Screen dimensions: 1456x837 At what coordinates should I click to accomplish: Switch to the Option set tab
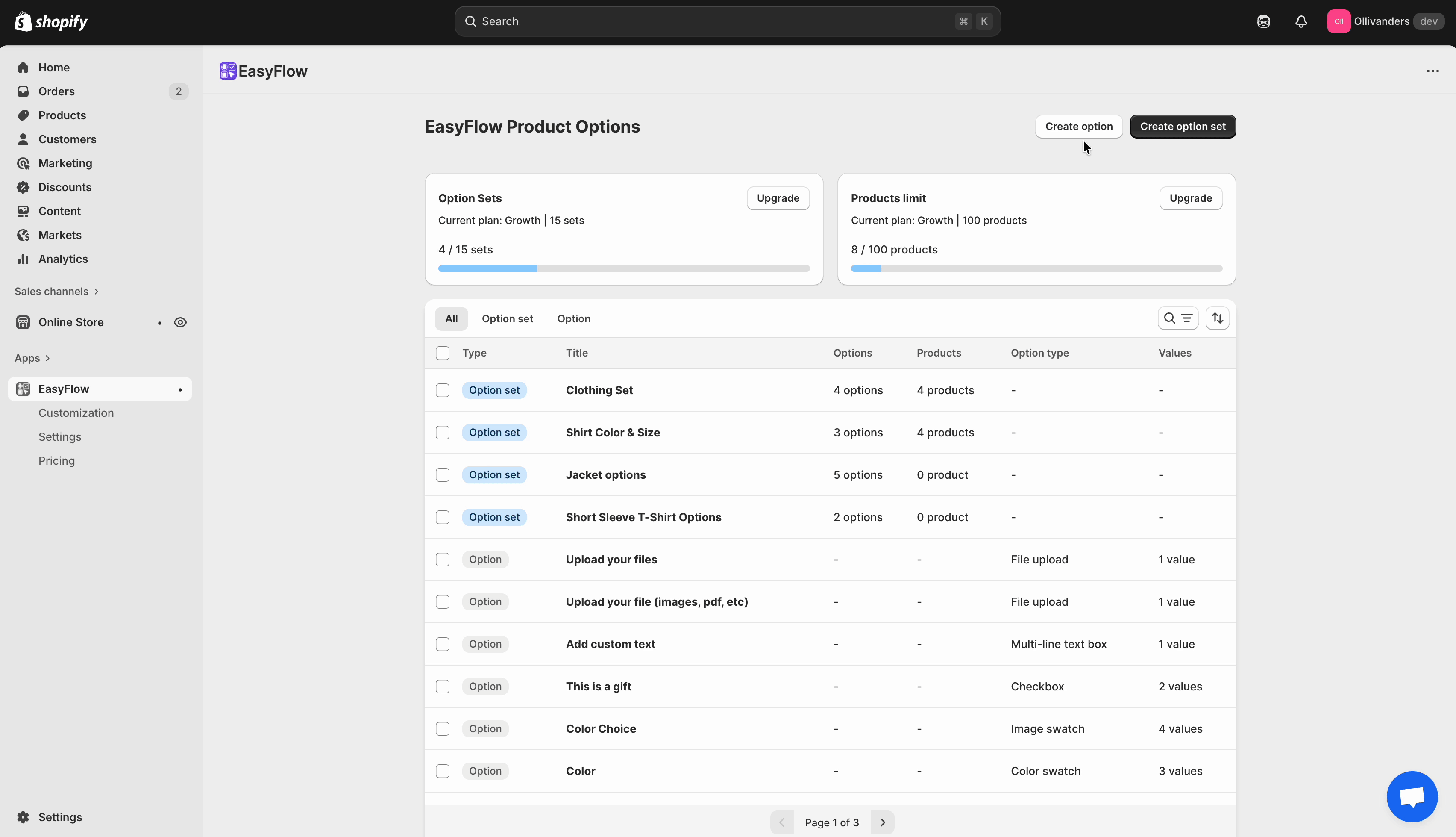(508, 318)
